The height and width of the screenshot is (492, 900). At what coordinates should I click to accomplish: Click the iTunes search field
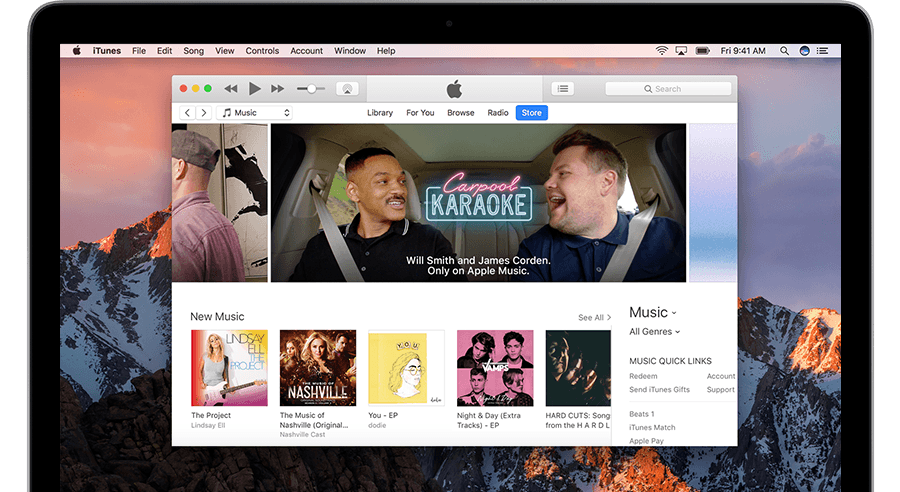tap(668, 89)
